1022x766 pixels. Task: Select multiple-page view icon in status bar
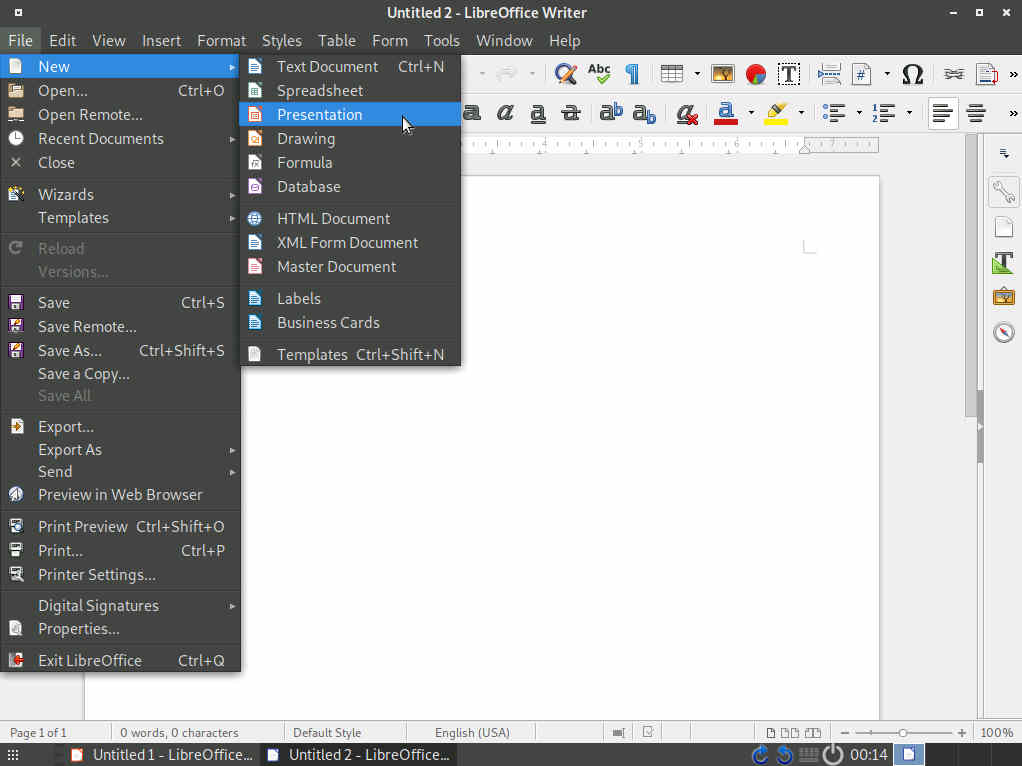(x=790, y=733)
